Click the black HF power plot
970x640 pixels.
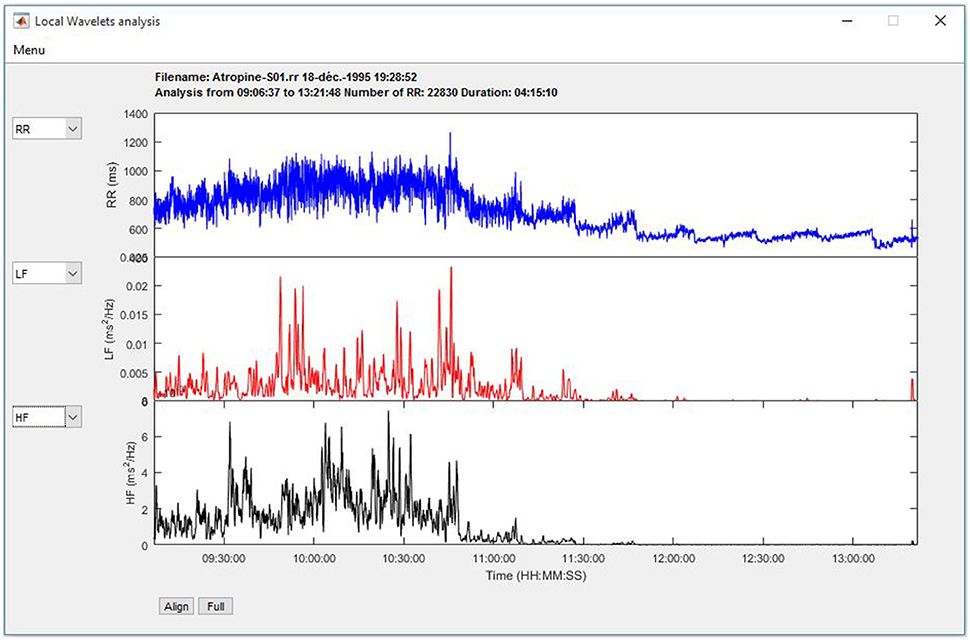coord(536,473)
